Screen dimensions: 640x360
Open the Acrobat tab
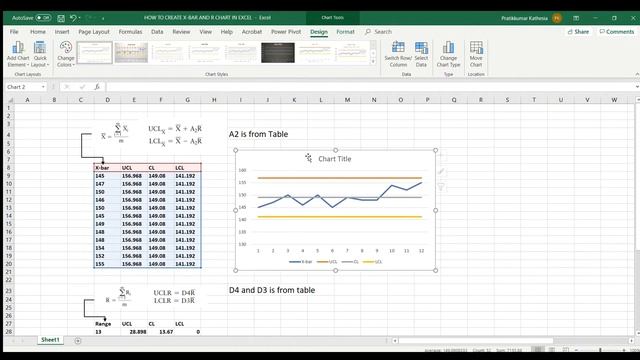(251, 31)
